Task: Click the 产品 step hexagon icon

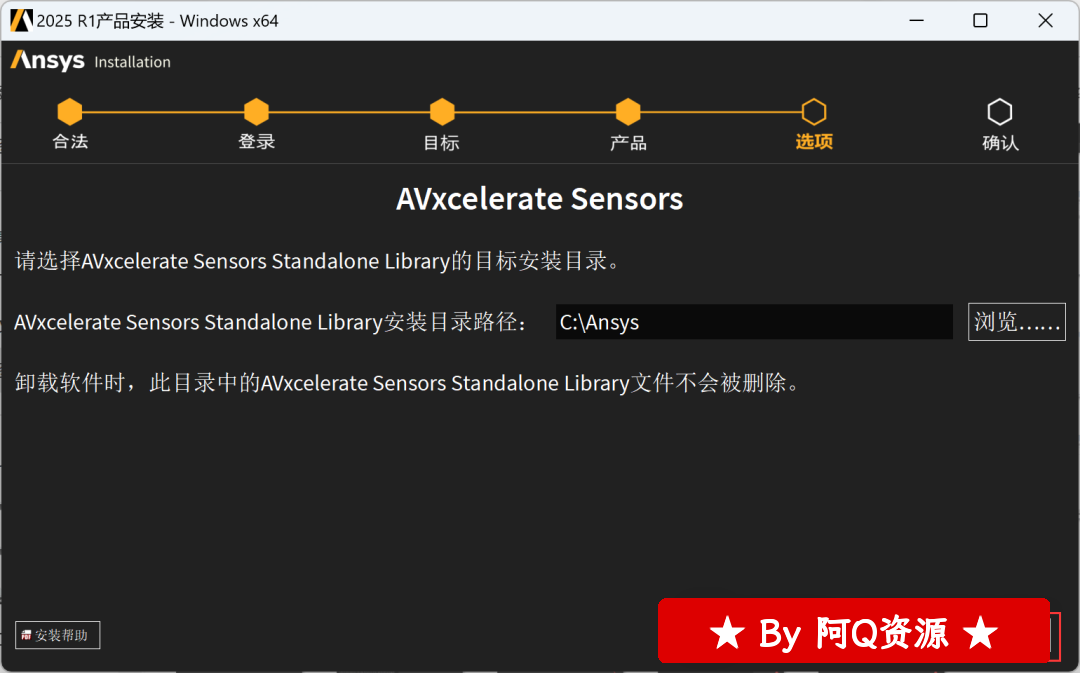Action: pyautogui.click(x=628, y=112)
